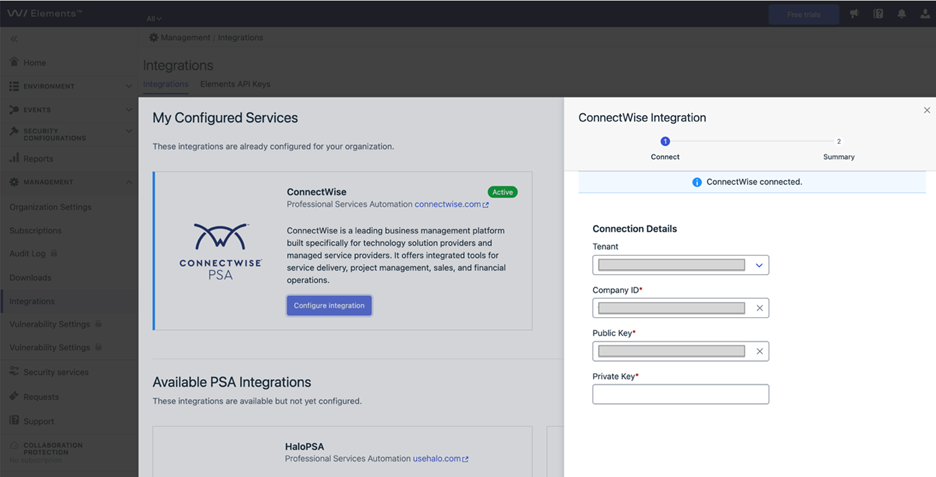This screenshot has height=477, width=936.
Task: Clear the Public Key field
Action: click(759, 351)
